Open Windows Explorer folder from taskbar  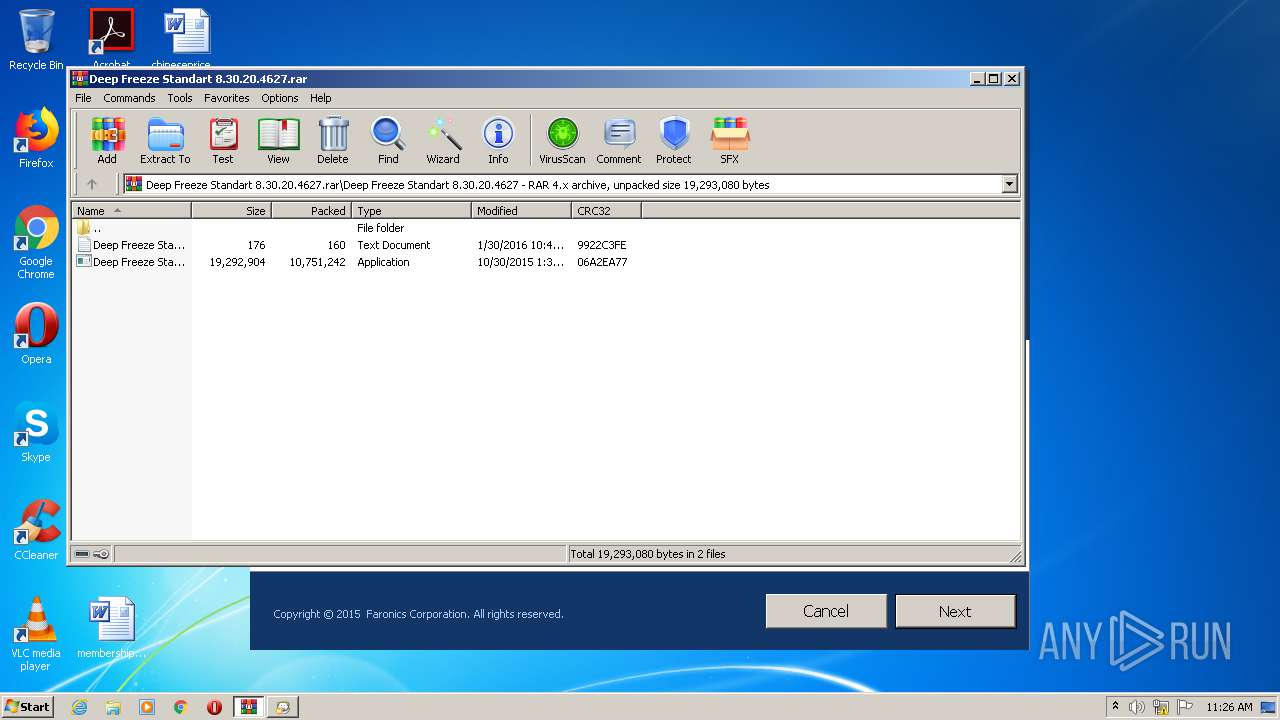click(113, 707)
